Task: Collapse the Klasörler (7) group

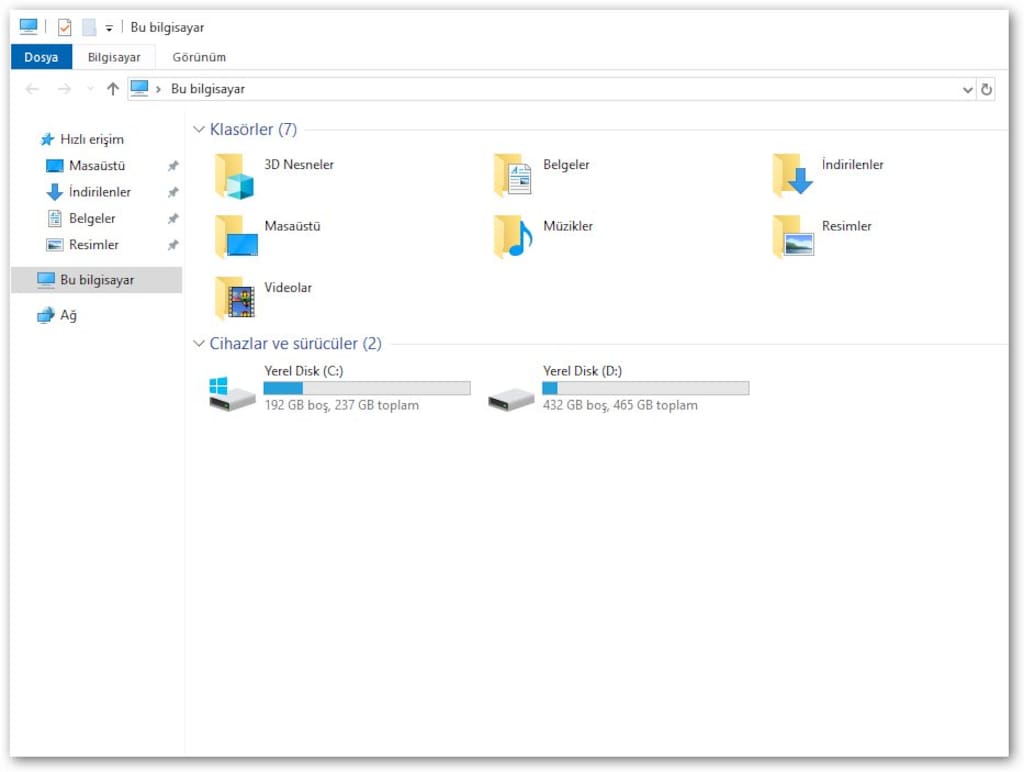Action: pyautogui.click(x=199, y=129)
